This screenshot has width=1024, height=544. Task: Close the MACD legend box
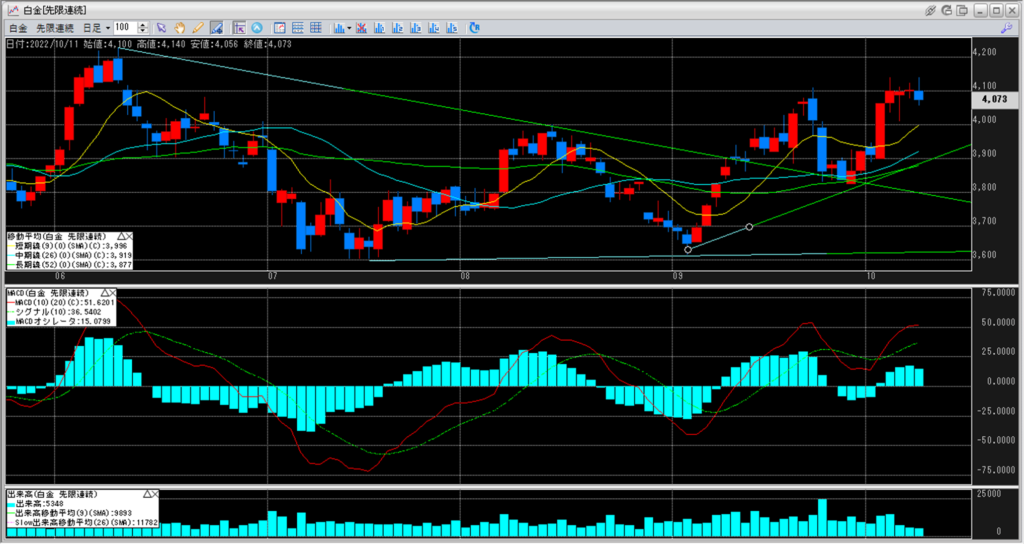point(112,293)
